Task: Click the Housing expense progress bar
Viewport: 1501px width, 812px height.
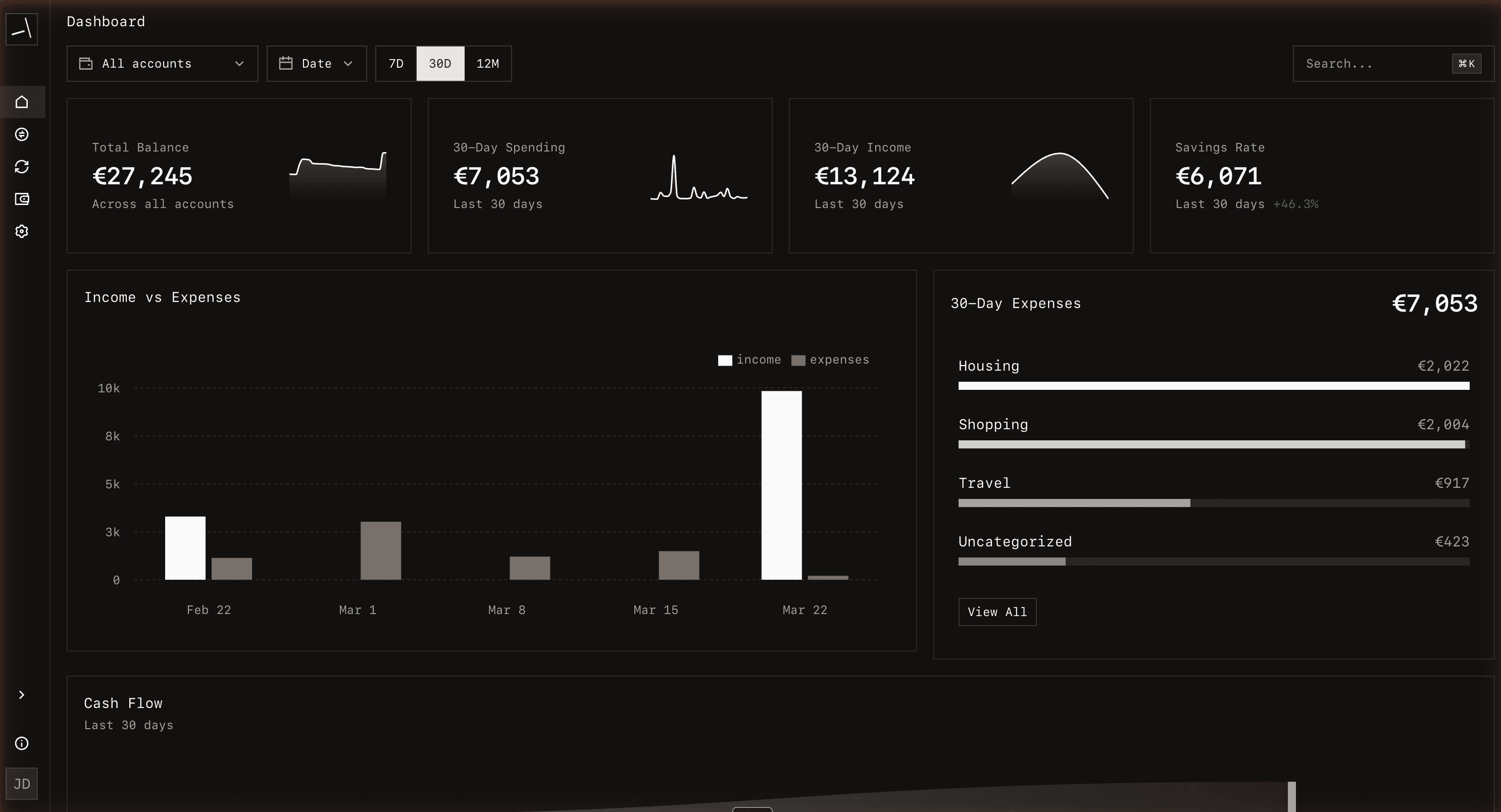Action: point(1213,385)
